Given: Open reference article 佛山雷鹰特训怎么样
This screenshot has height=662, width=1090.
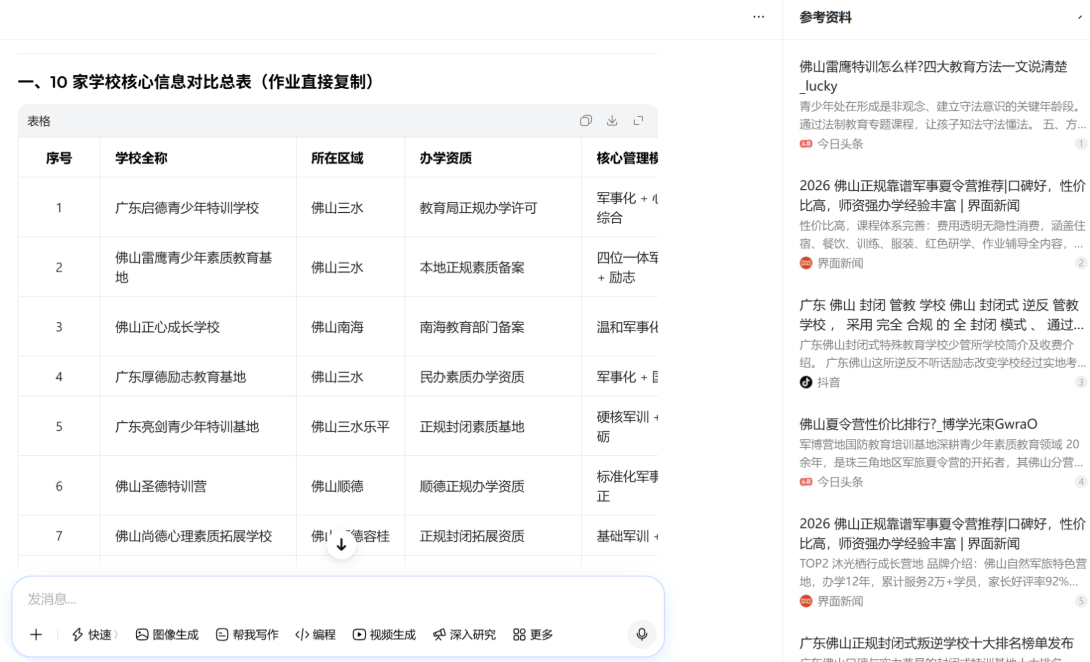Looking at the screenshot, I should tap(933, 76).
